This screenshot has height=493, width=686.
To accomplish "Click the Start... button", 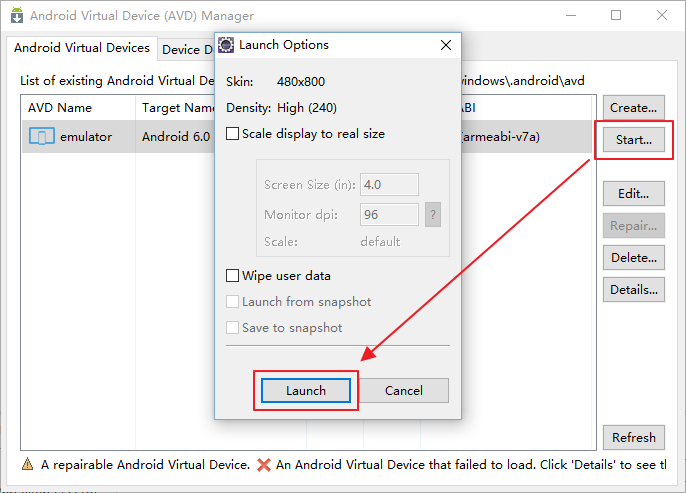I will tap(634, 140).
